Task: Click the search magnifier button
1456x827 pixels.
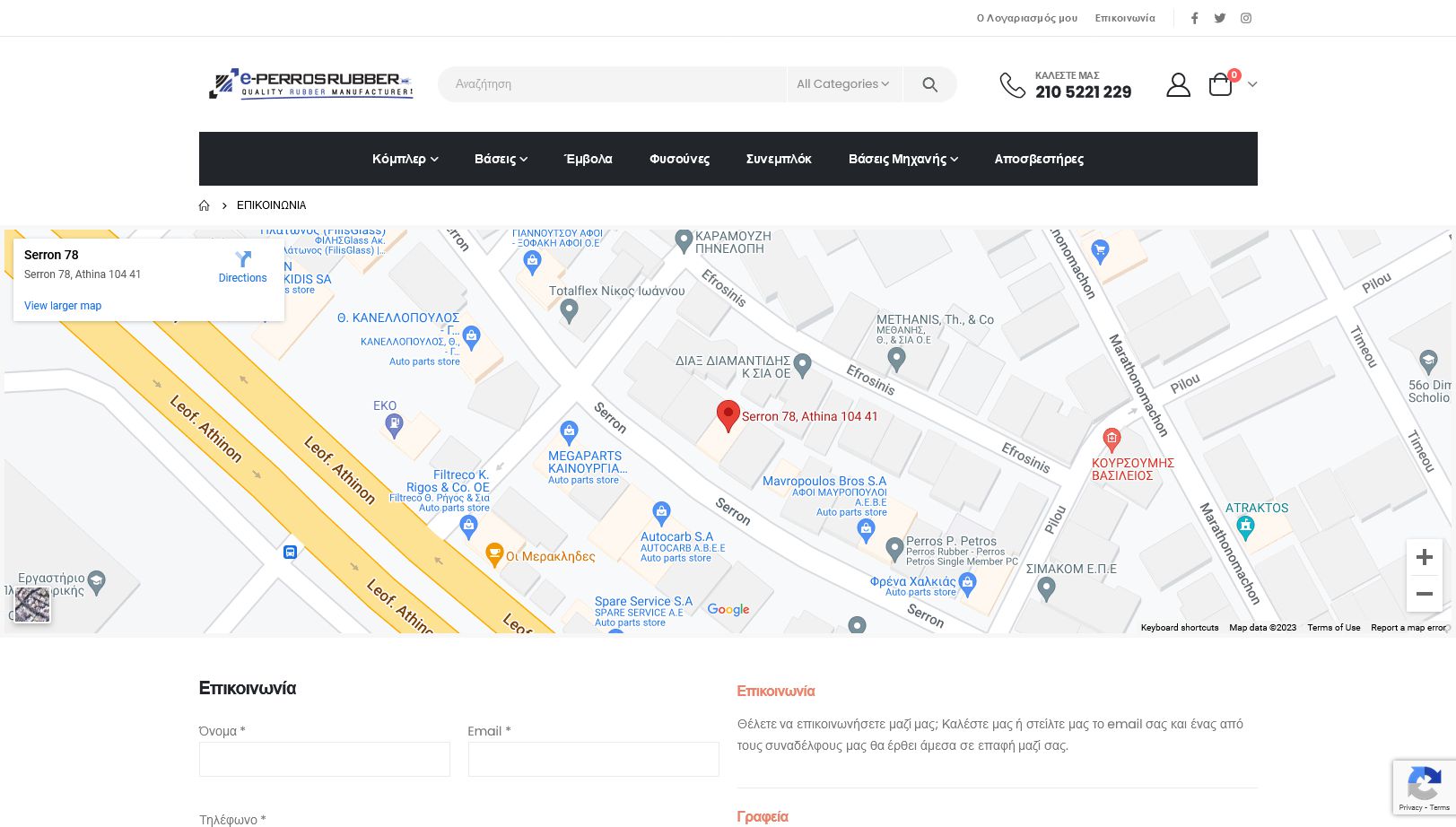Action: (929, 84)
